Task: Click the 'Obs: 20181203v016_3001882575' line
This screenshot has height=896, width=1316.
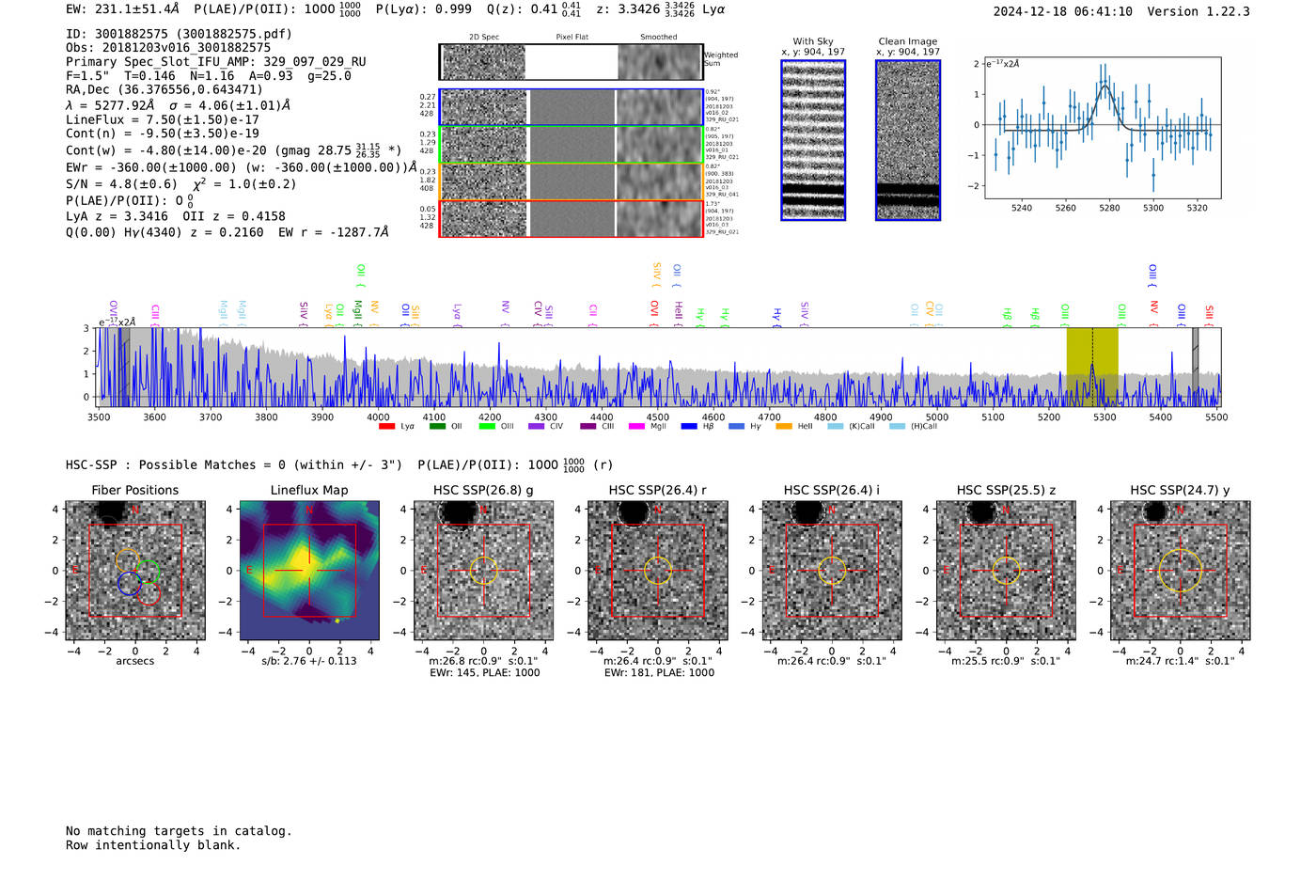Action: coord(168,48)
